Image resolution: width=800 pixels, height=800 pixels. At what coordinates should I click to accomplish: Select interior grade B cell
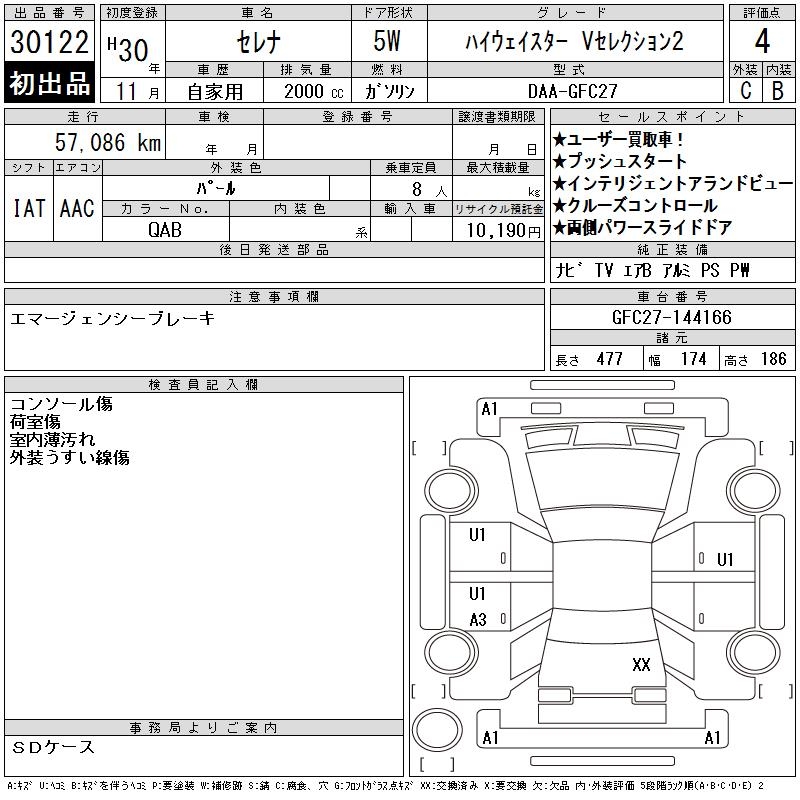click(x=779, y=90)
